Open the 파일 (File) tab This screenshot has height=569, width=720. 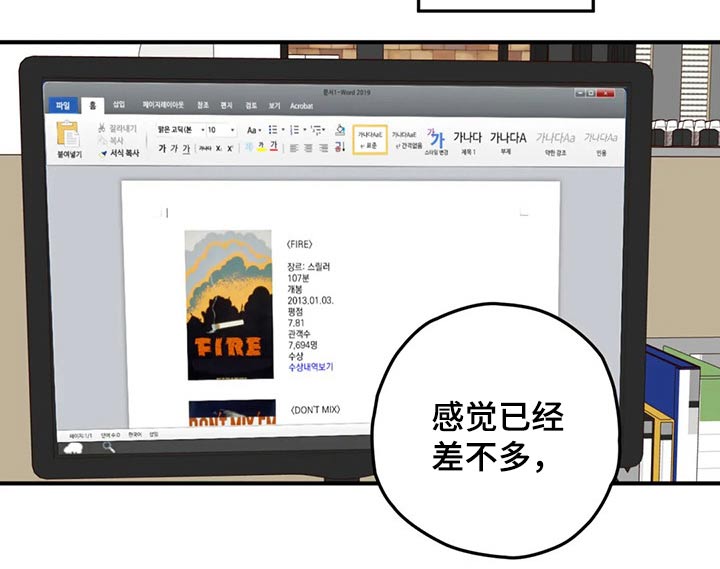point(62,105)
